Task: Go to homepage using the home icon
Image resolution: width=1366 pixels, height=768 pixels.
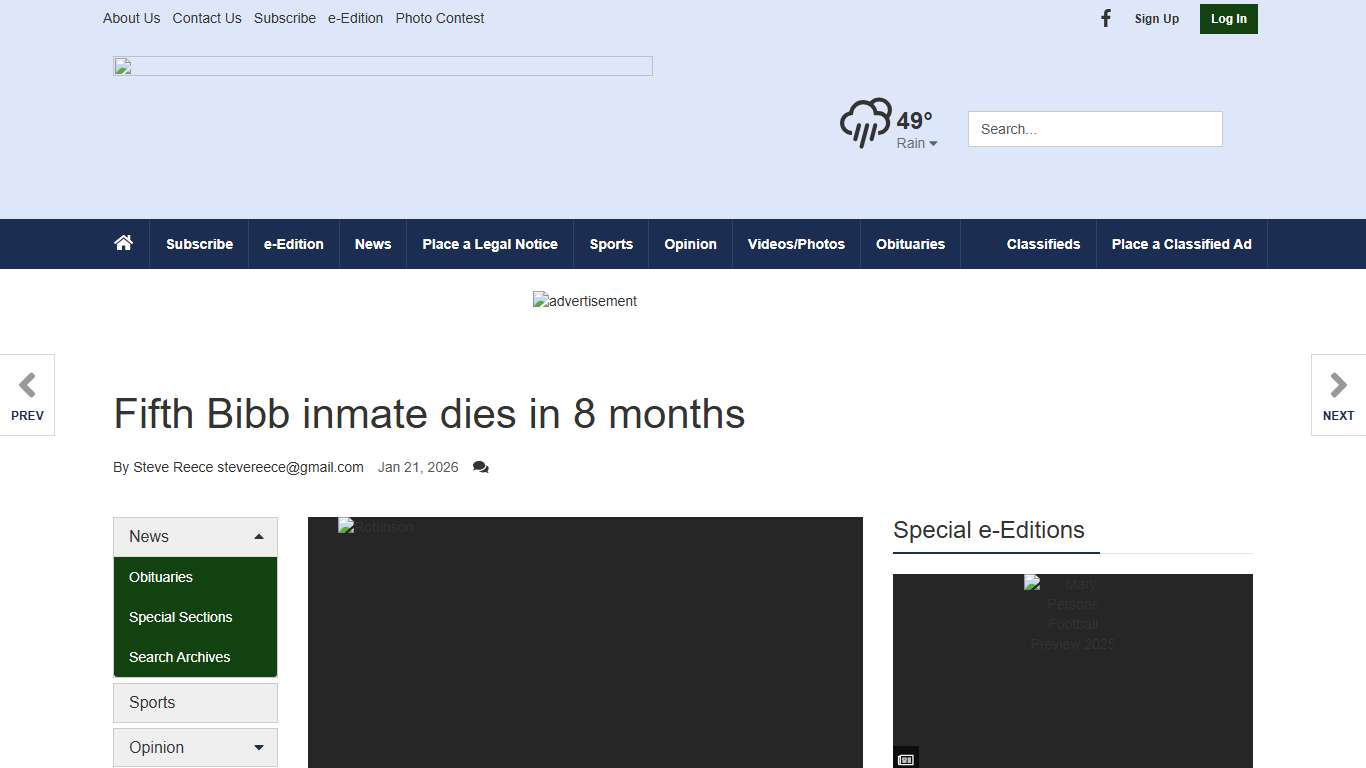Action: [123, 243]
